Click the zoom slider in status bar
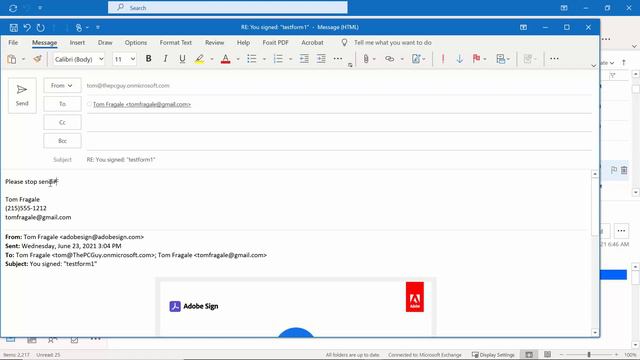This screenshot has width=640, height=360. (589, 355)
